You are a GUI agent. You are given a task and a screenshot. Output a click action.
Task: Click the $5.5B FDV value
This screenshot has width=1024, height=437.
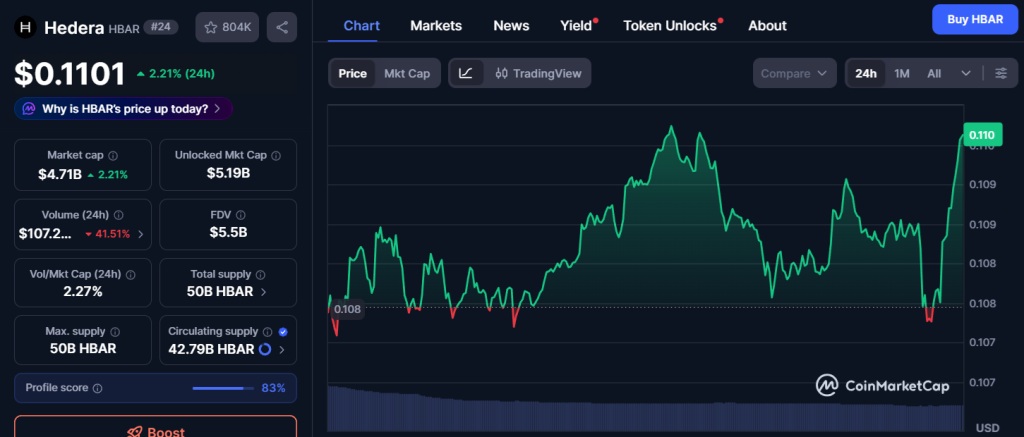(228, 232)
